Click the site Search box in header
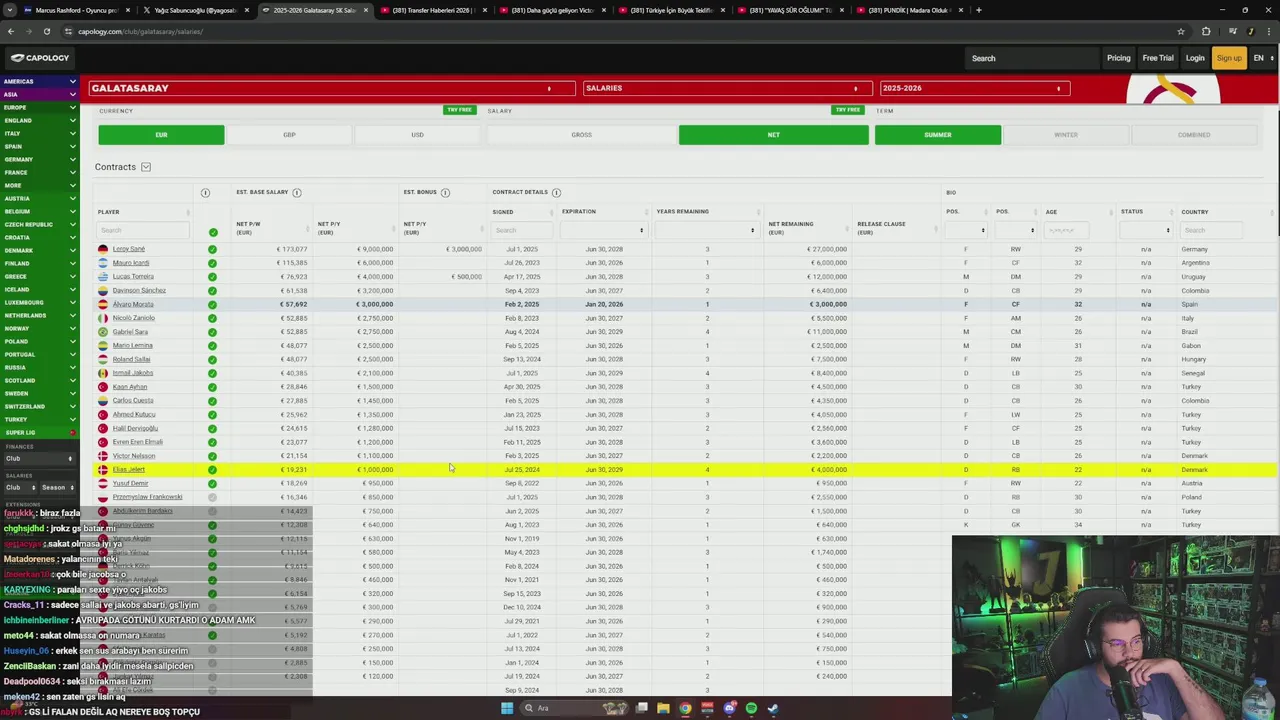 1031,58
